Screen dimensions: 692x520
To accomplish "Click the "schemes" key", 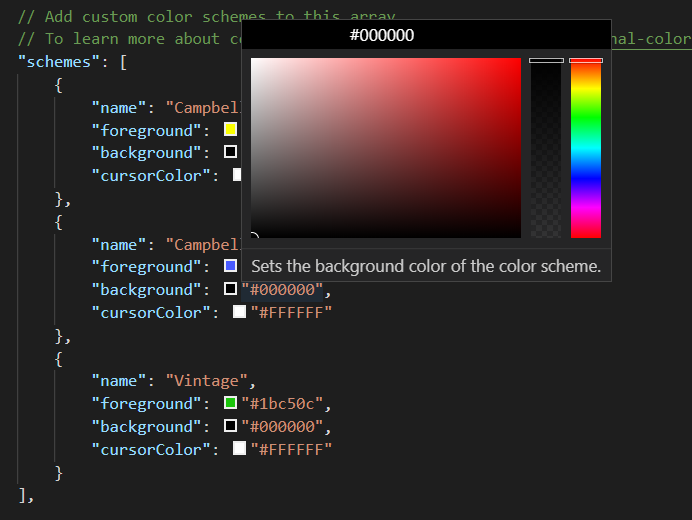I will coord(59,62).
